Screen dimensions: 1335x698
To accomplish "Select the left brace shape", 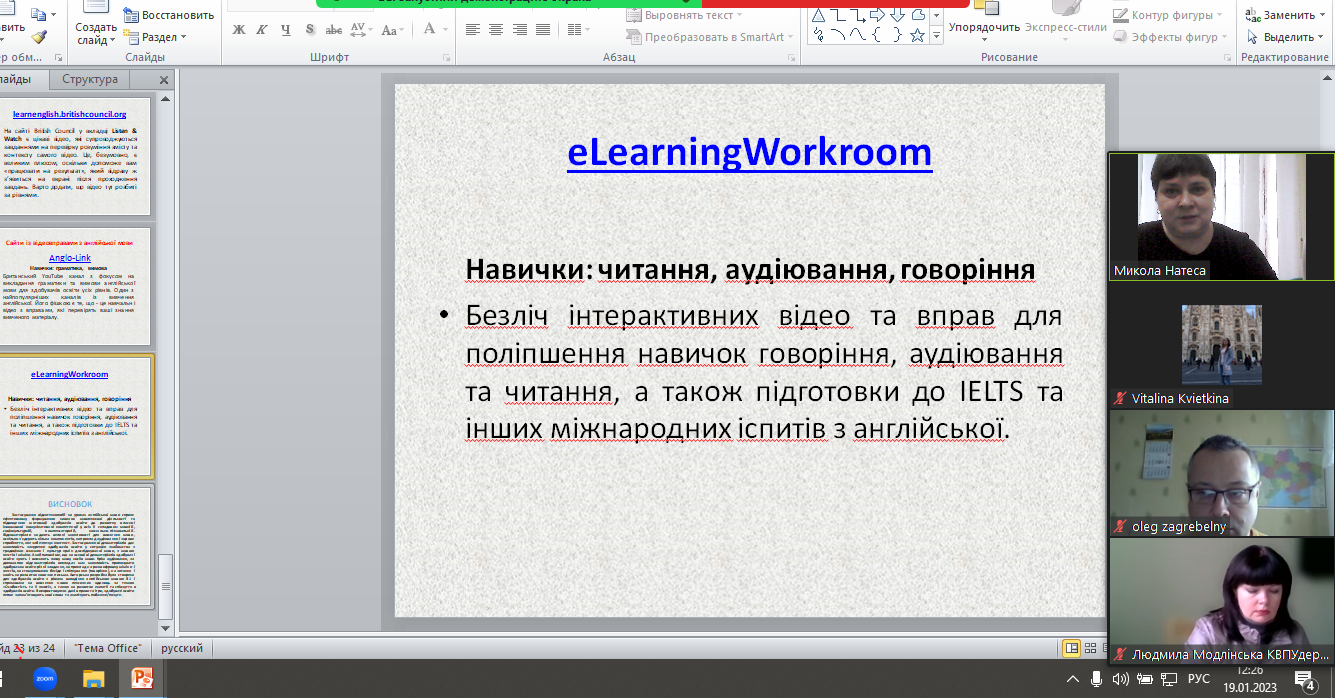I will coord(877,35).
